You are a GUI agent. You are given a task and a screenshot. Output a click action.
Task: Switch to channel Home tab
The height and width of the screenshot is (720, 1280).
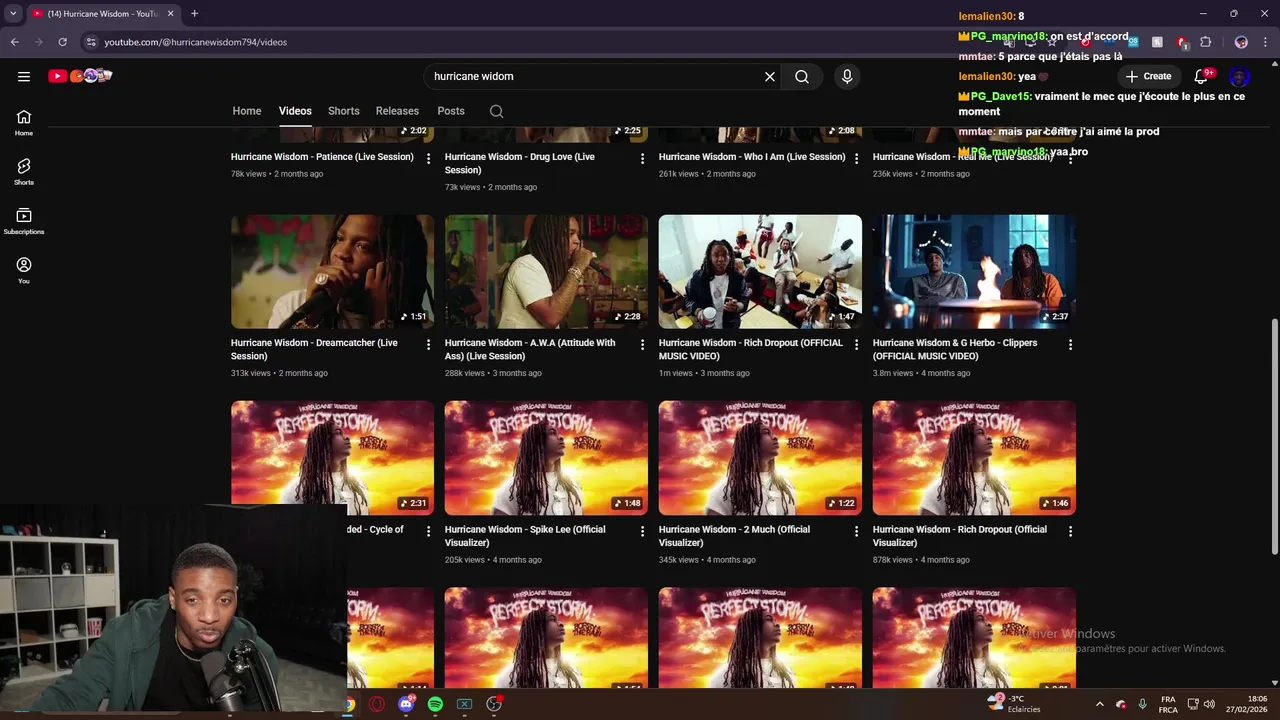click(247, 111)
